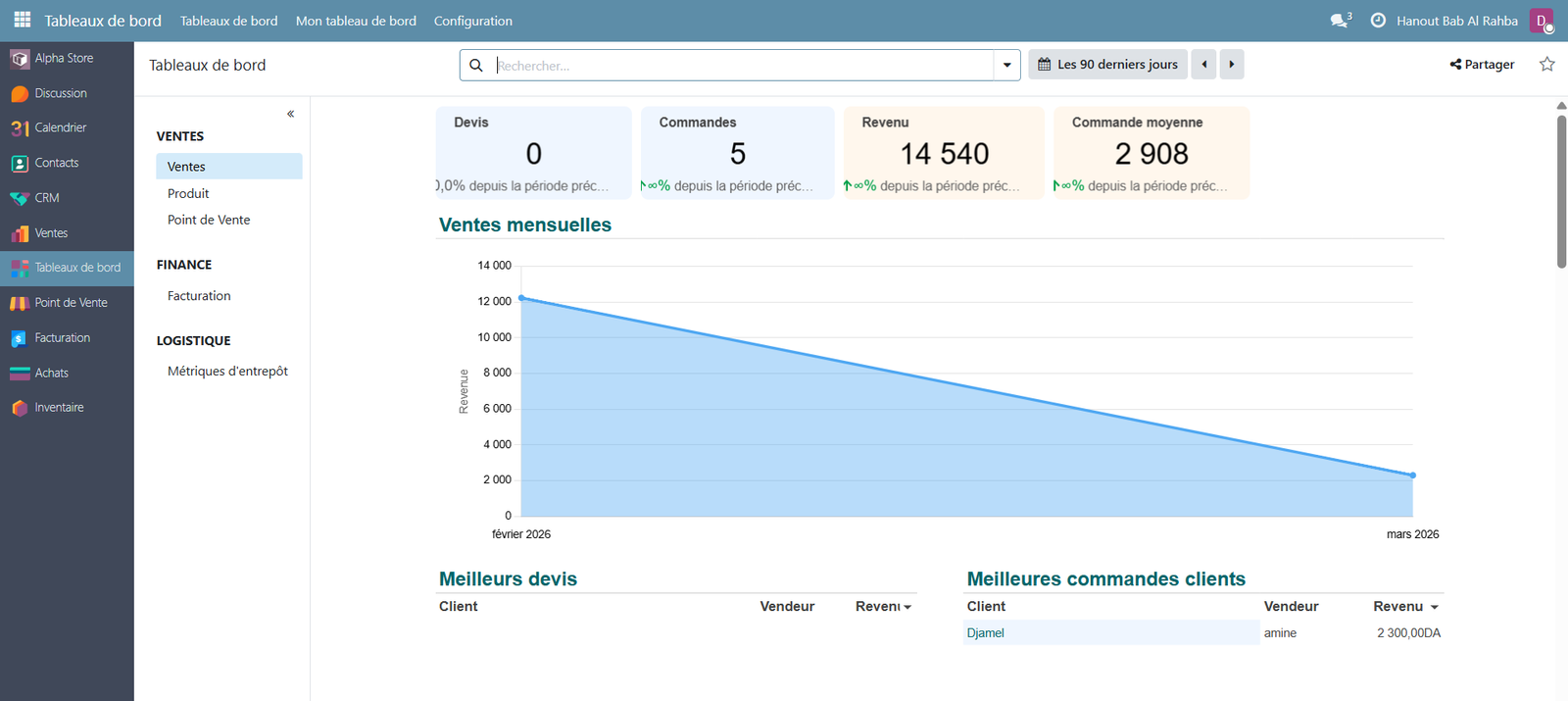The width and height of the screenshot is (1568, 701).
Task: Go to the next date period
Action: [x=1232, y=65]
